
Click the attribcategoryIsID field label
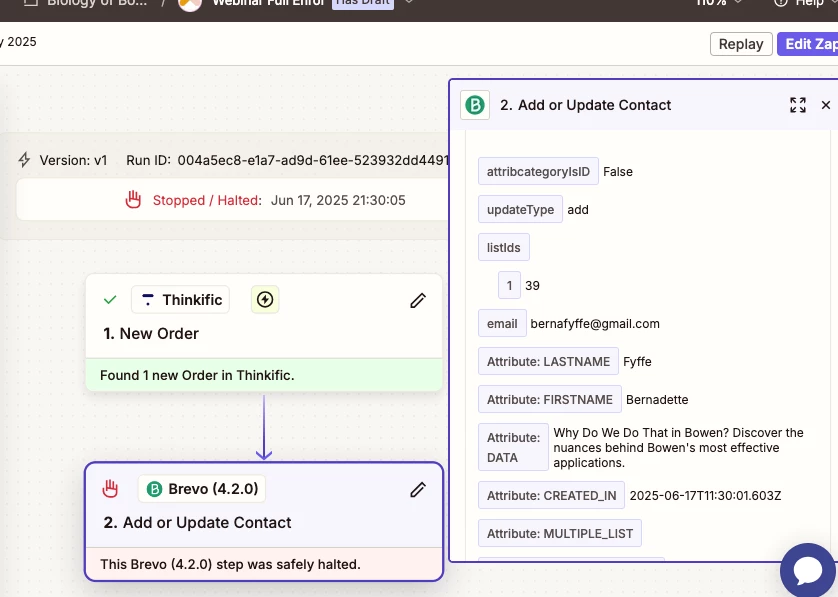tap(538, 172)
